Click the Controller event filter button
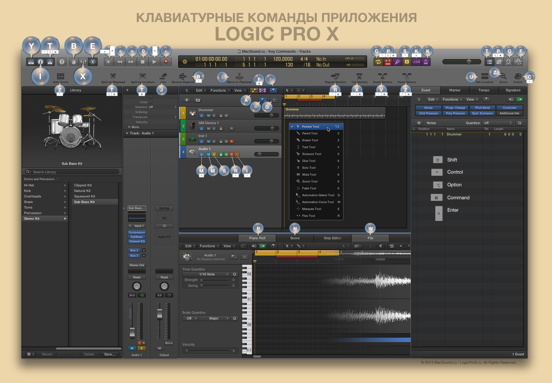The image size is (552, 383). (x=509, y=108)
